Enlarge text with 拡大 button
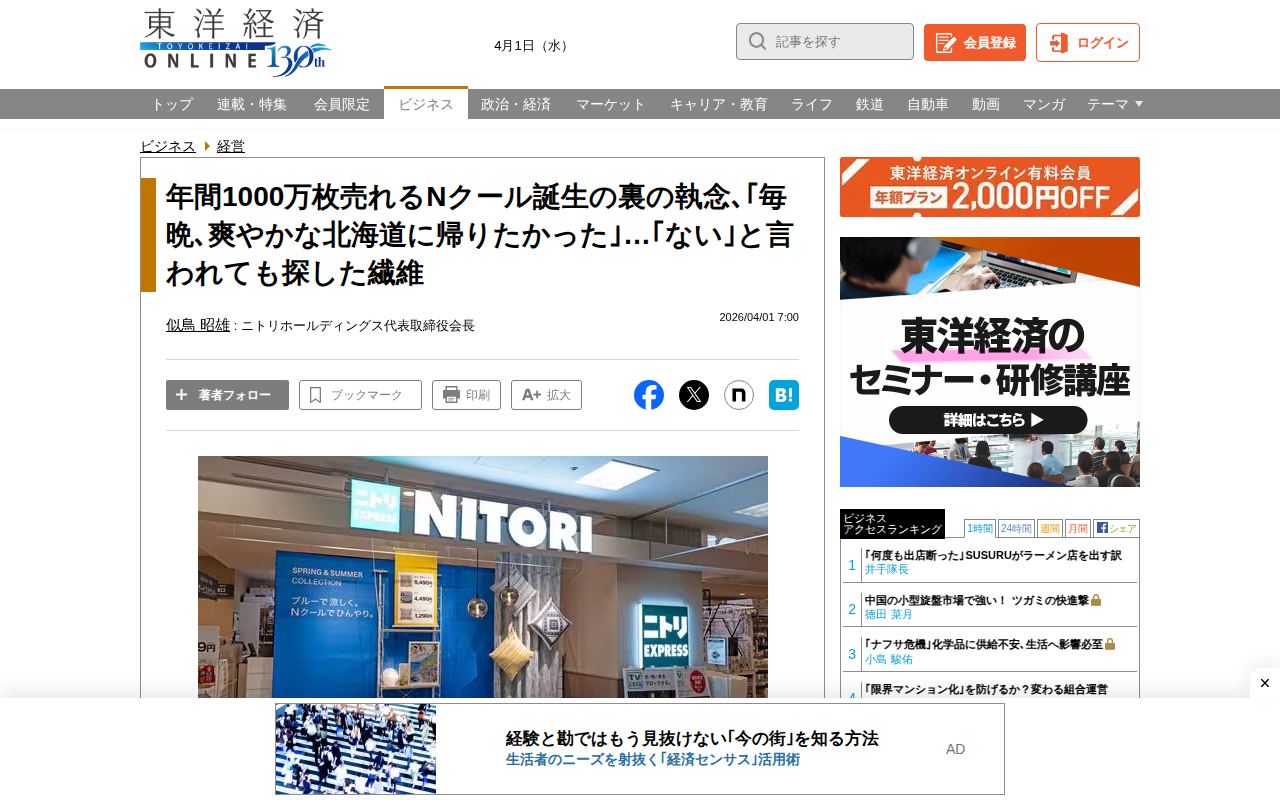The image size is (1280, 800). pos(546,395)
